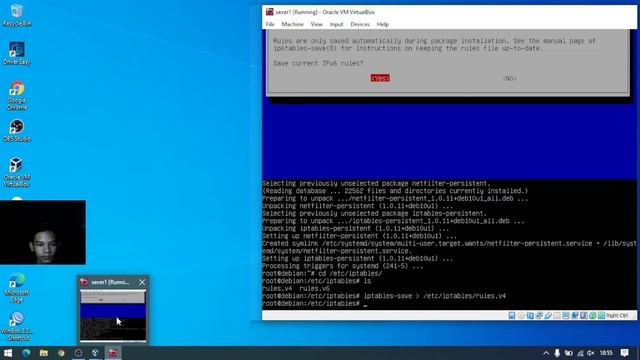
Task: Show hidden system tray icons
Action: (x=546, y=353)
